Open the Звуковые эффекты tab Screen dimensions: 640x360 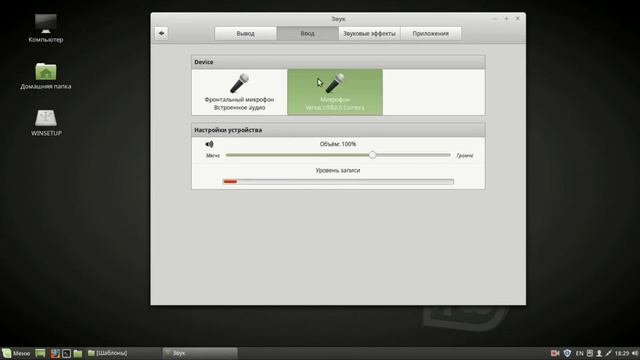click(369, 33)
